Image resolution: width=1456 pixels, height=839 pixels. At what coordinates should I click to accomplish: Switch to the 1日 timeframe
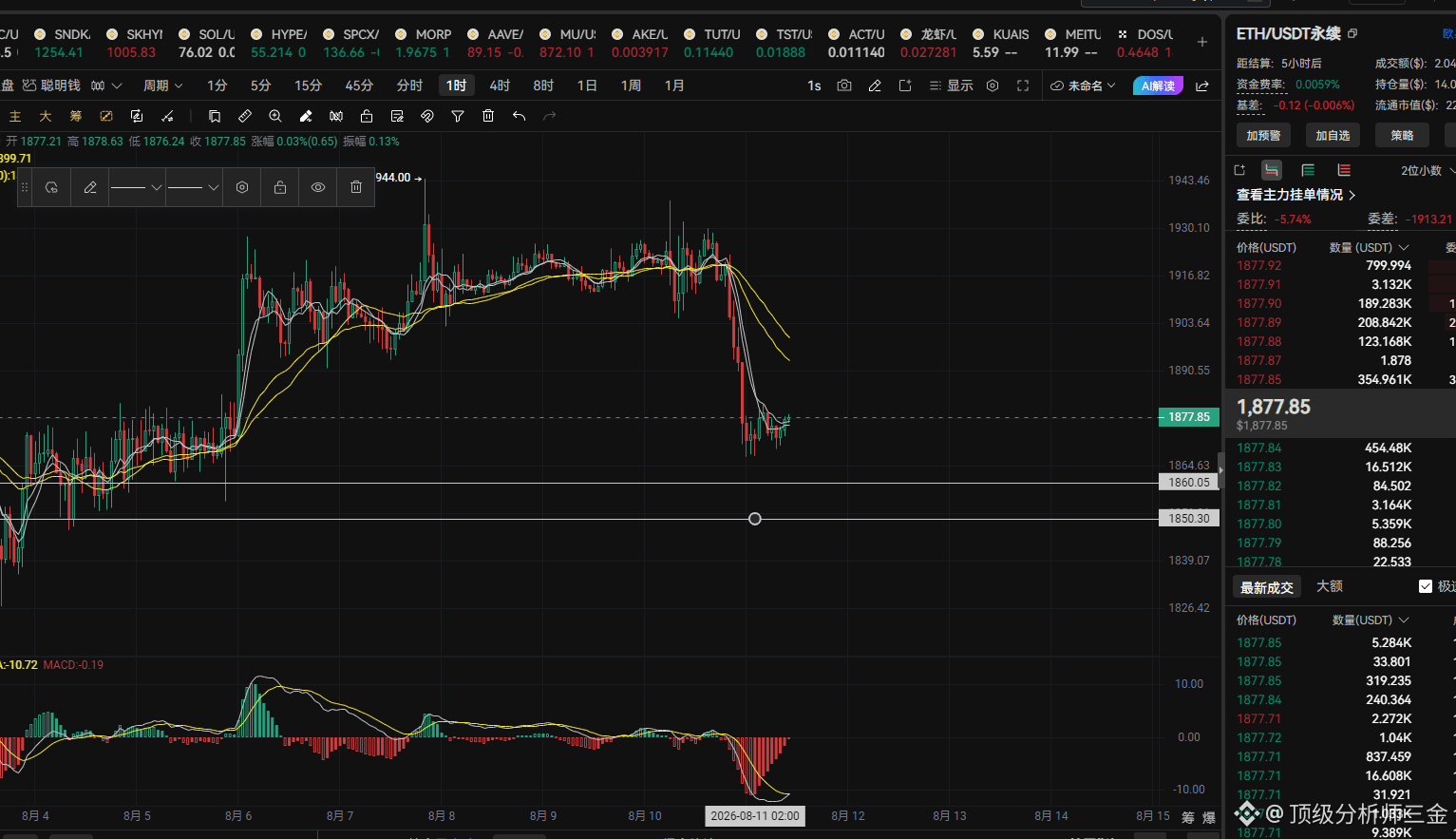point(587,86)
